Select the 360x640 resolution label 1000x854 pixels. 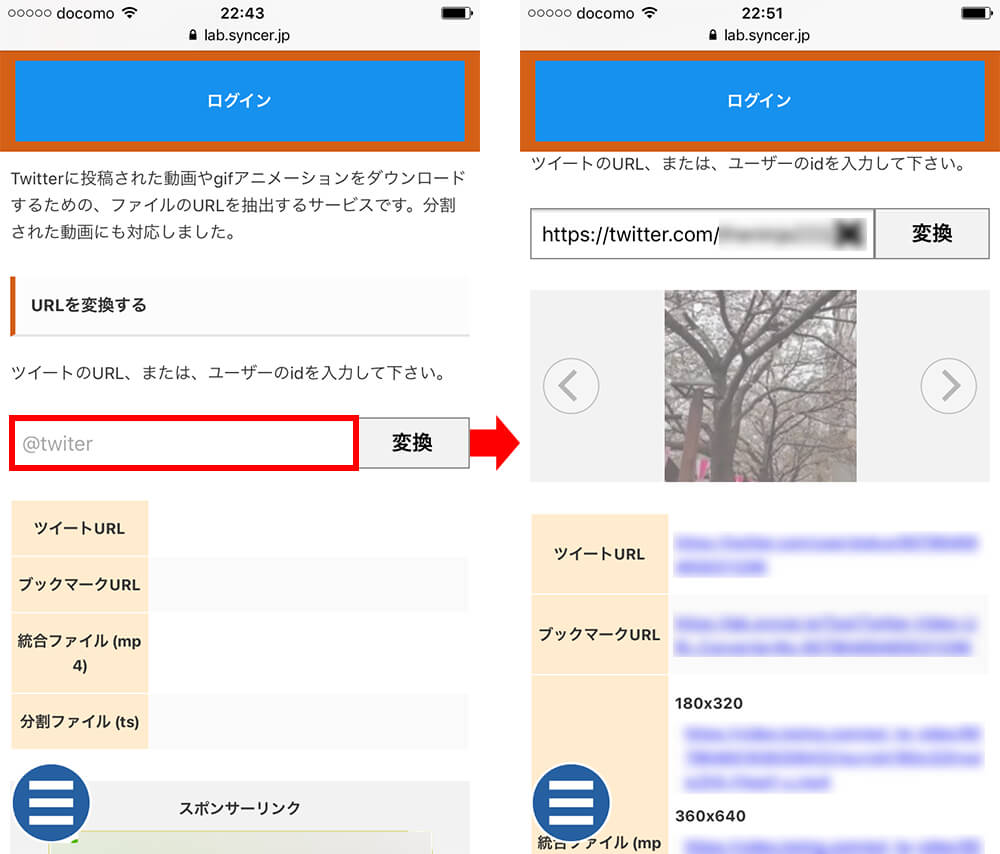click(710, 816)
